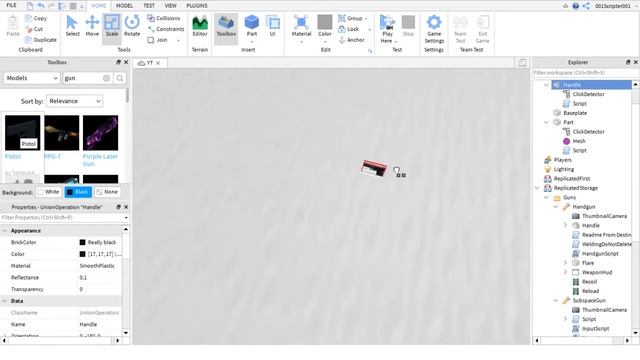The height and width of the screenshot is (360, 640).
Task: Set toolbox background to None
Action: coord(107,192)
